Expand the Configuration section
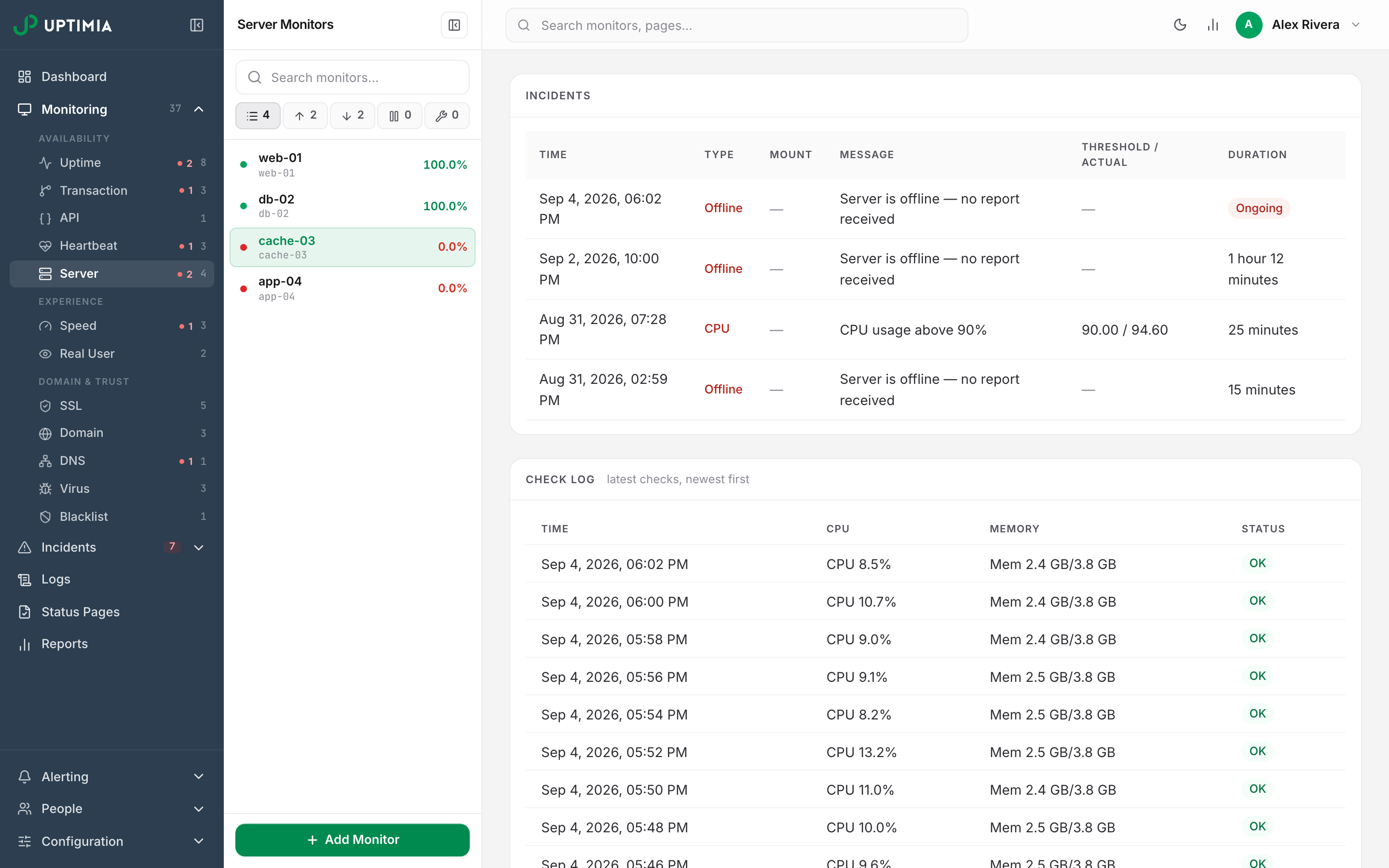The image size is (1389, 868). [x=112, y=841]
